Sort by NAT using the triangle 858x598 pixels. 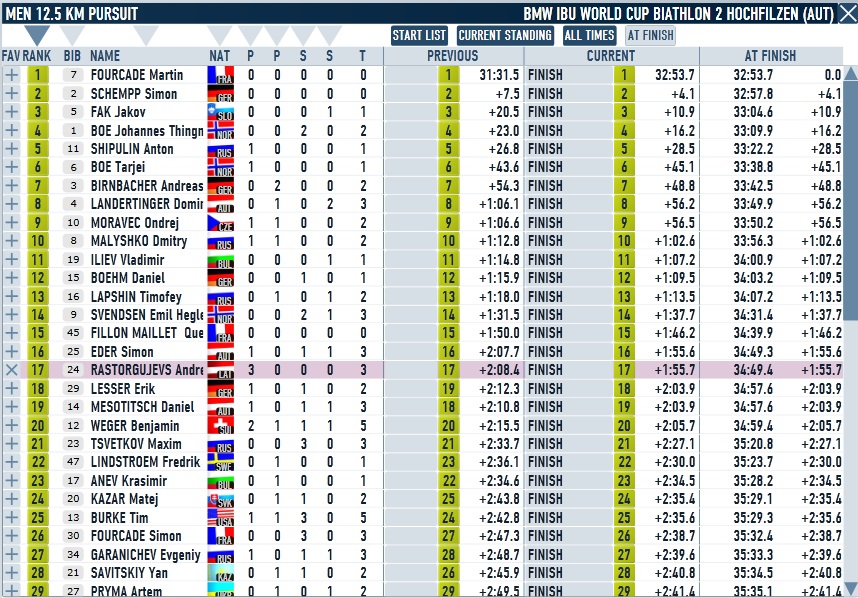pos(220,34)
